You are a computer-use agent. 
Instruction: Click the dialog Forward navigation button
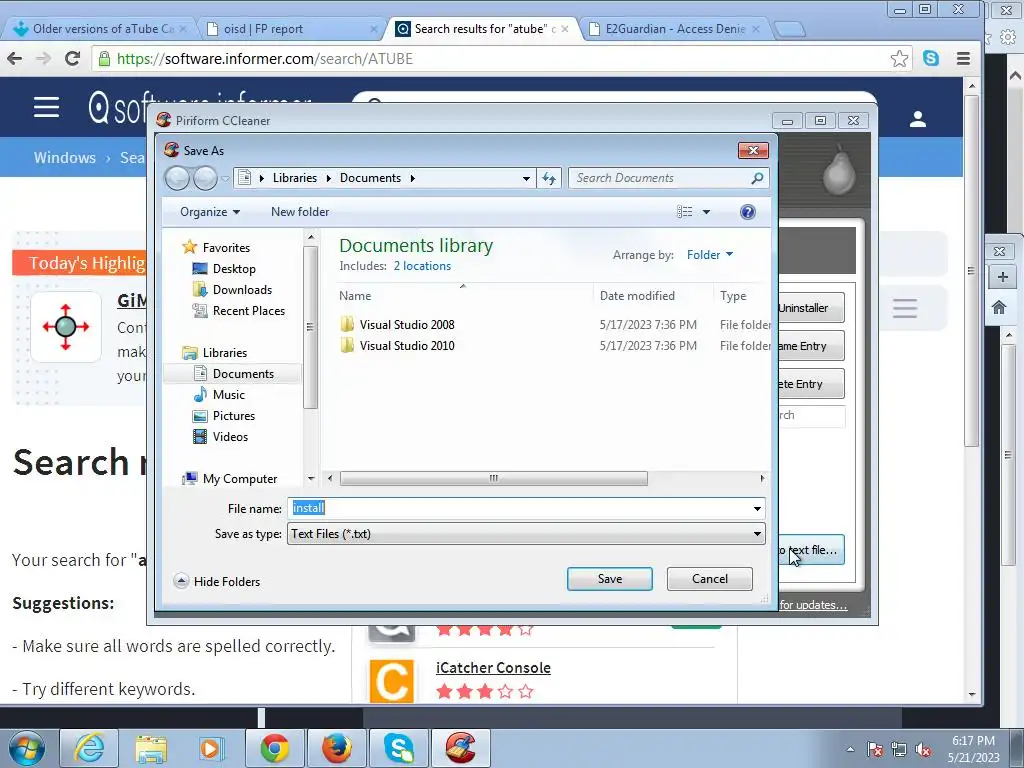(205, 178)
